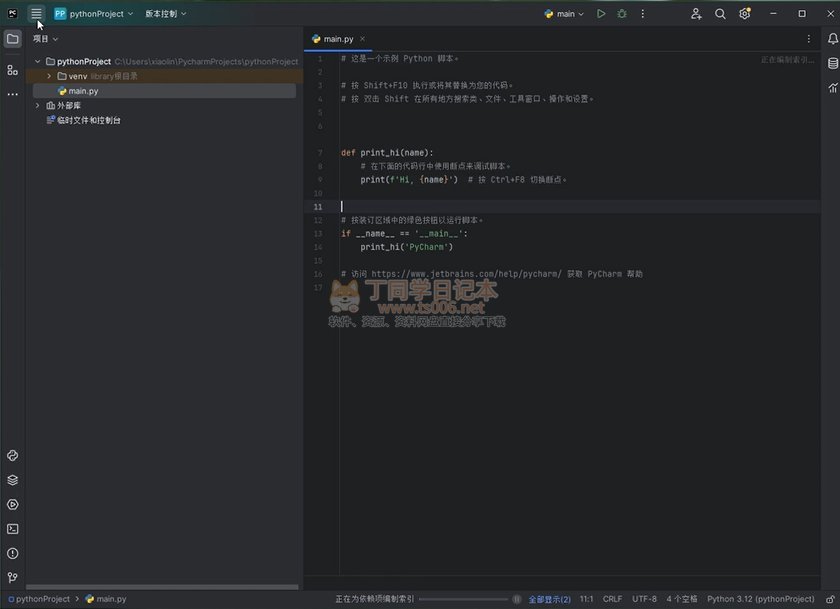Open the Structure tool window
The height and width of the screenshot is (609, 840).
point(13,70)
